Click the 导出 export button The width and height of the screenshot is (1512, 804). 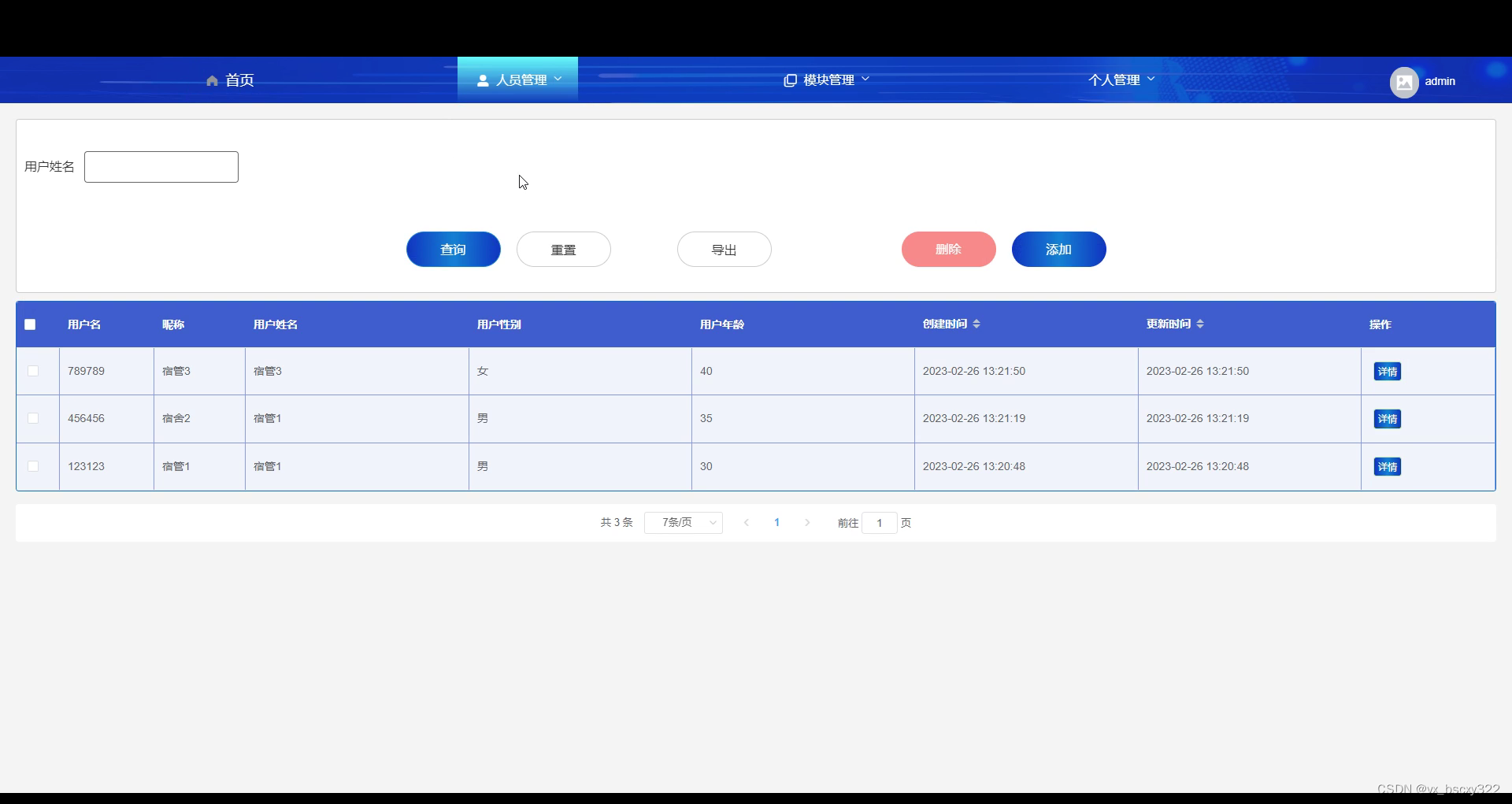coord(724,249)
